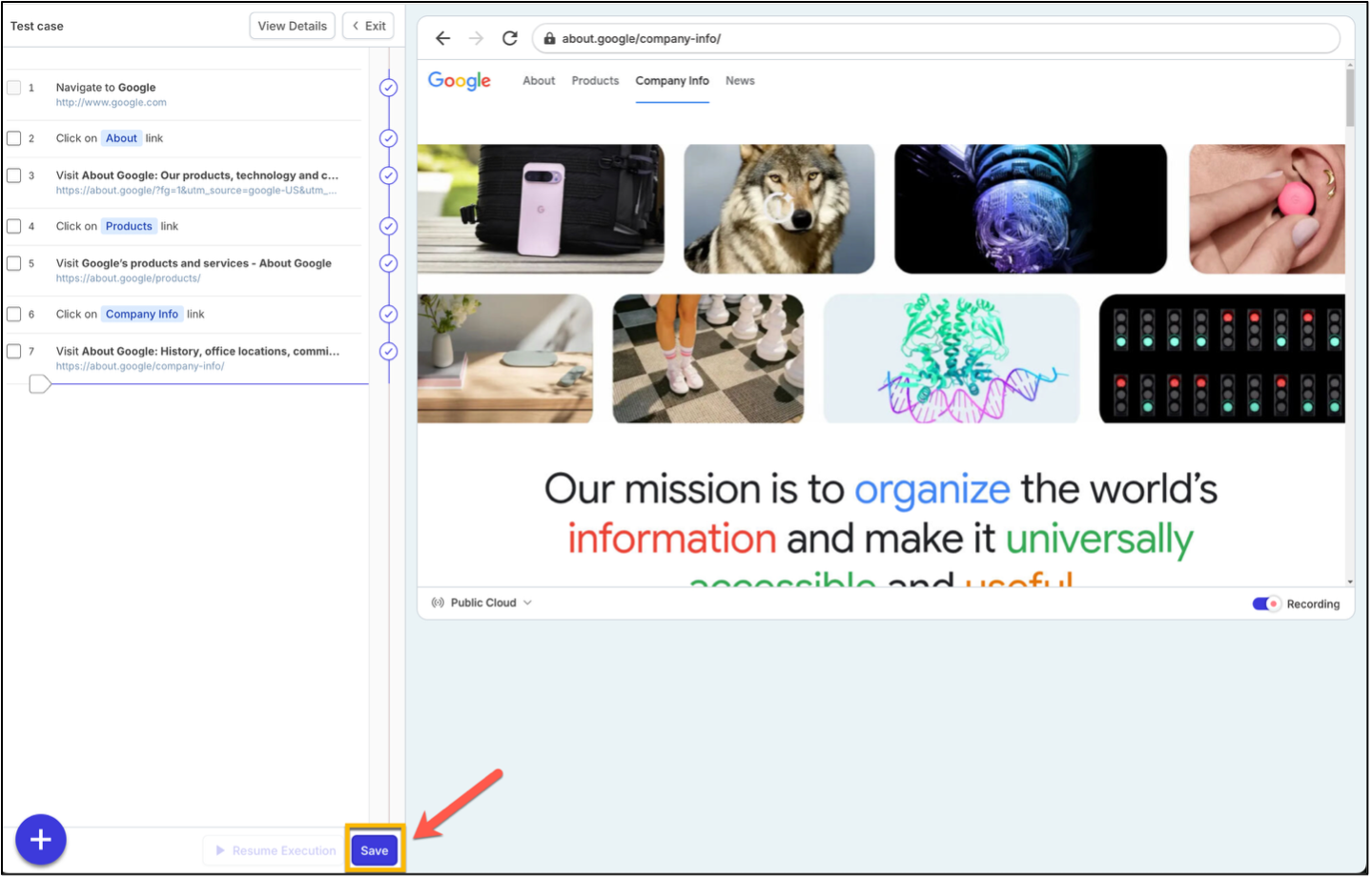Reload the embedded browser page
The width and height of the screenshot is (1372, 879).
(x=510, y=38)
